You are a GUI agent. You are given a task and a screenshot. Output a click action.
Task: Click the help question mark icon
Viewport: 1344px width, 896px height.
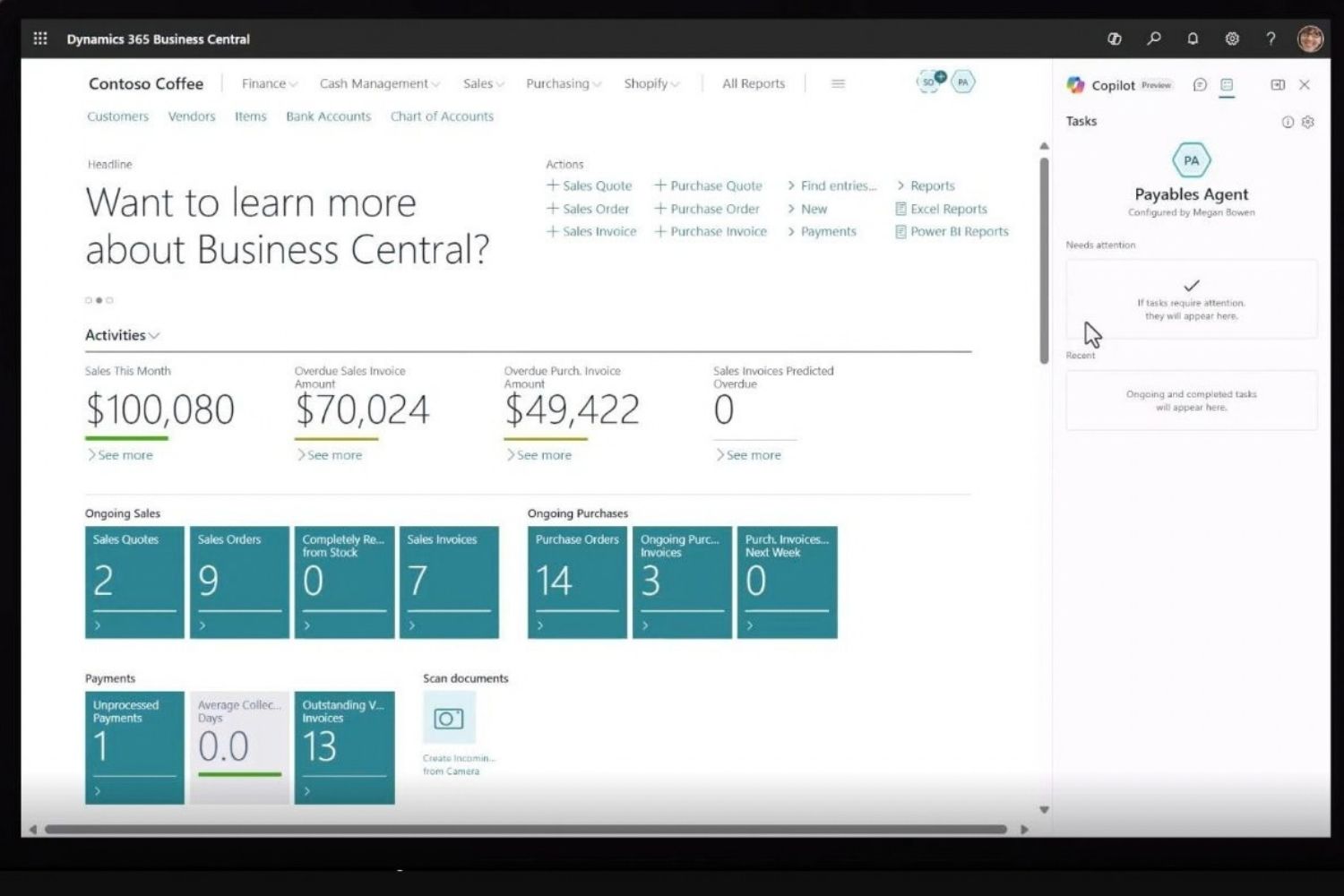tap(1271, 39)
